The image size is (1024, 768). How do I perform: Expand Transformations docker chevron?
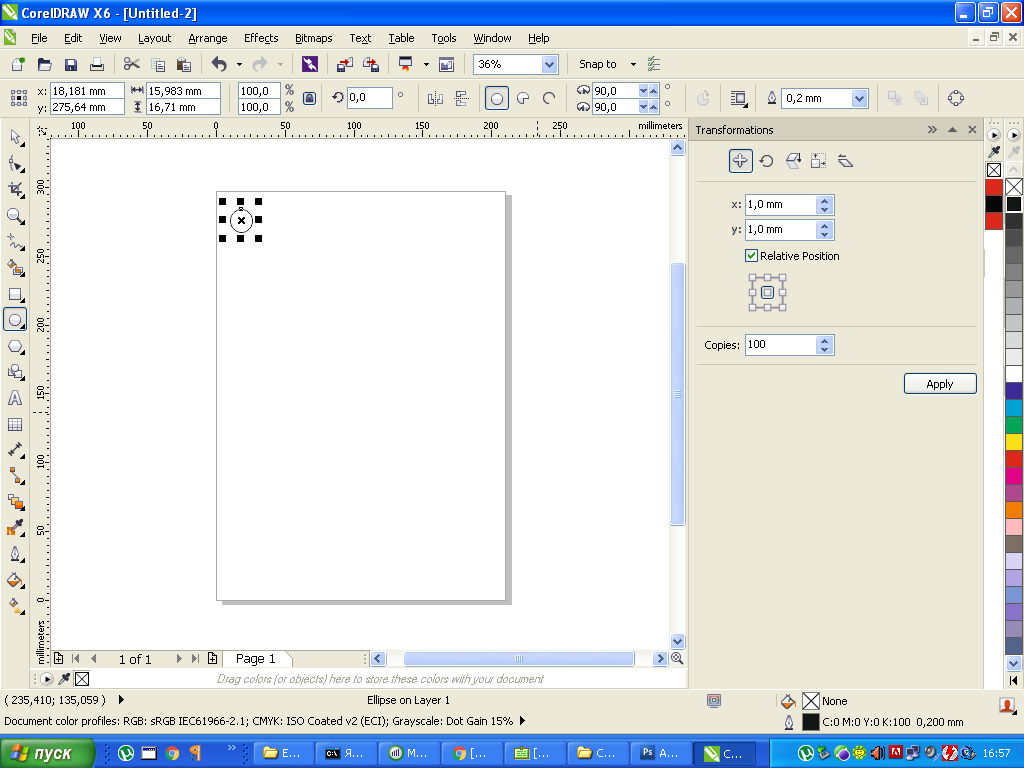tap(932, 129)
